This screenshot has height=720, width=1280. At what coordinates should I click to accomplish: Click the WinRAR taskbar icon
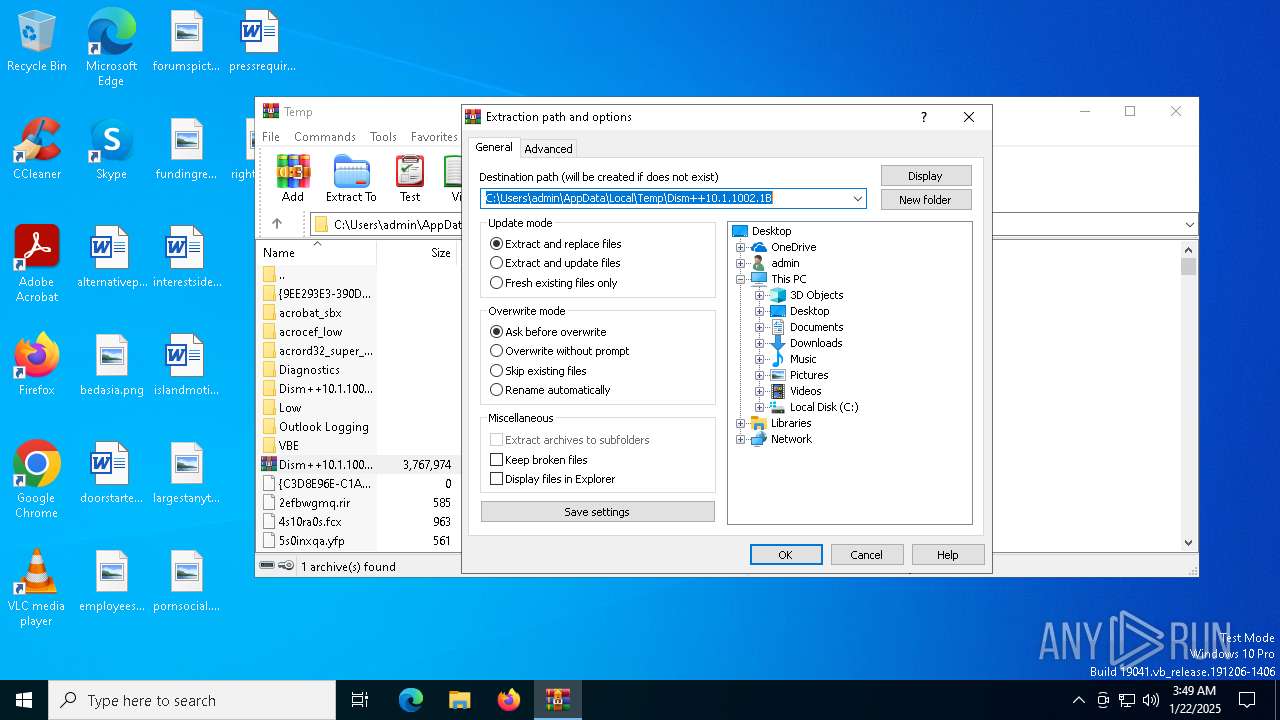click(557, 700)
